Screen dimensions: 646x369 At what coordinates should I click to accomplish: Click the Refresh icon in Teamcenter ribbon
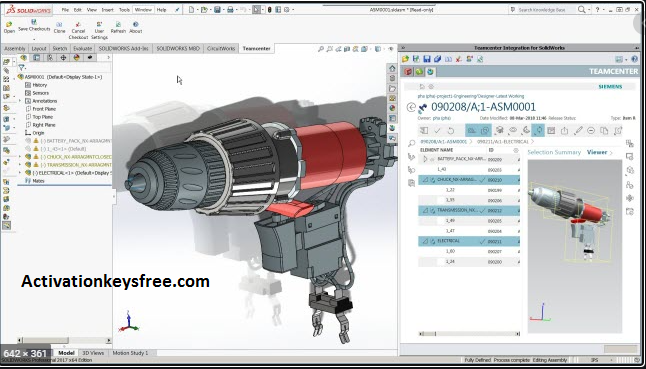point(118,24)
